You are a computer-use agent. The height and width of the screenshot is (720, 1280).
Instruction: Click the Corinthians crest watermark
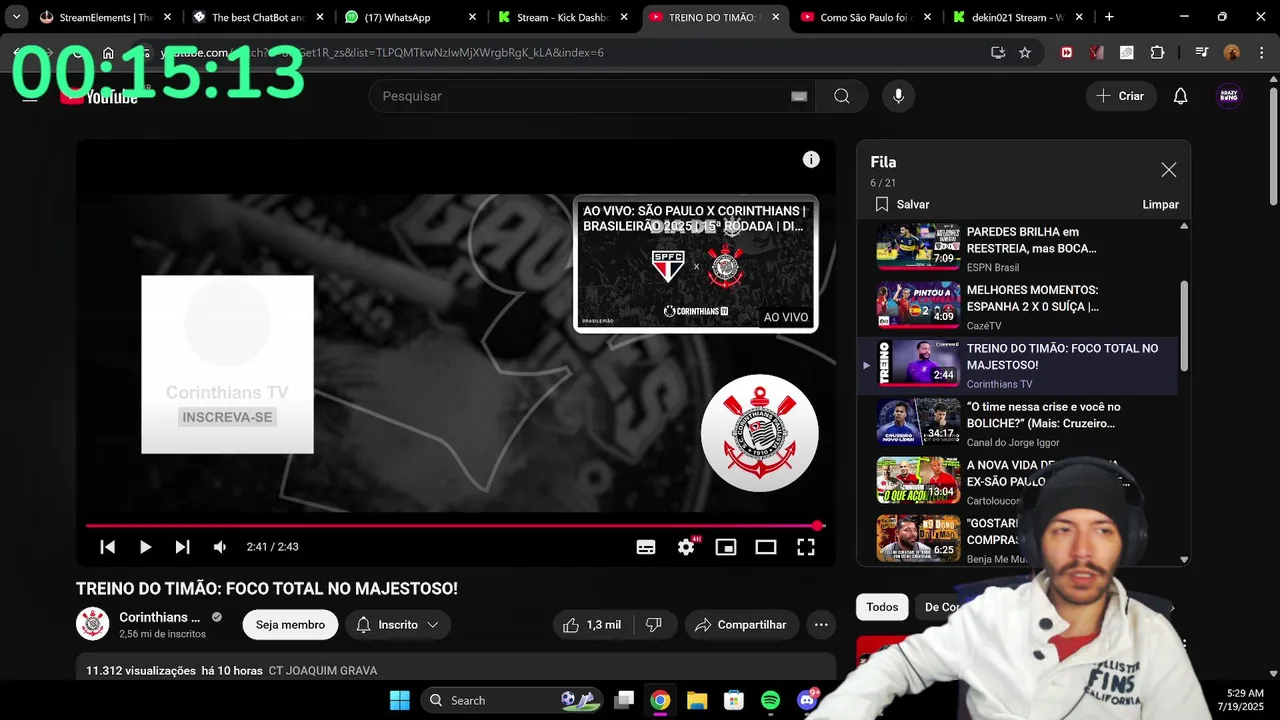(760, 433)
